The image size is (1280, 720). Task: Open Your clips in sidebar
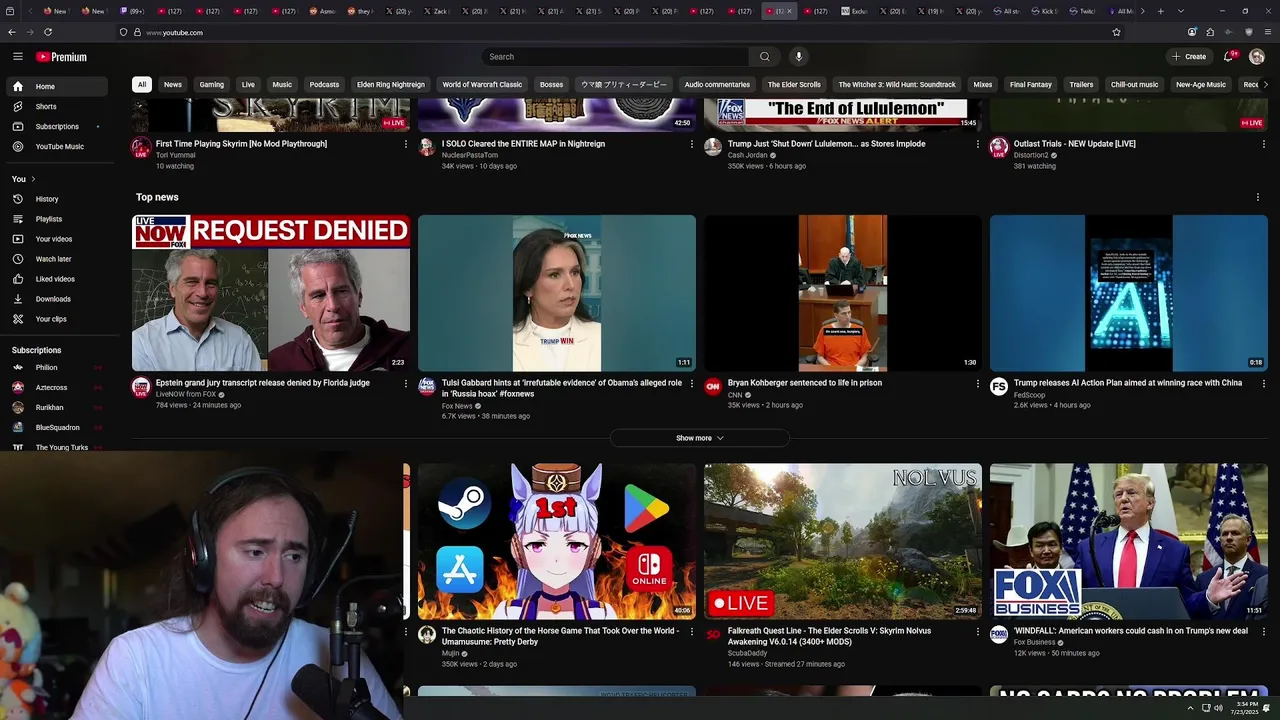[x=56, y=319]
